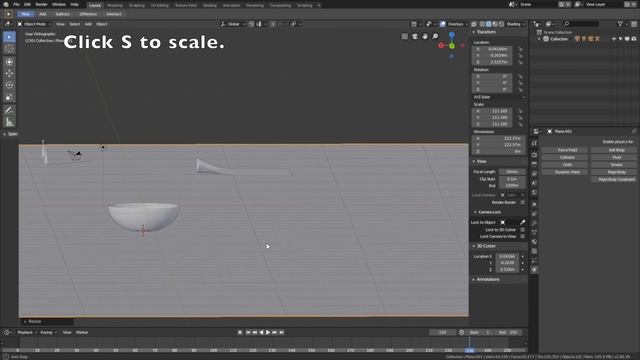Click the pan view hand icon
640x360 pixels.
(x=425, y=36)
